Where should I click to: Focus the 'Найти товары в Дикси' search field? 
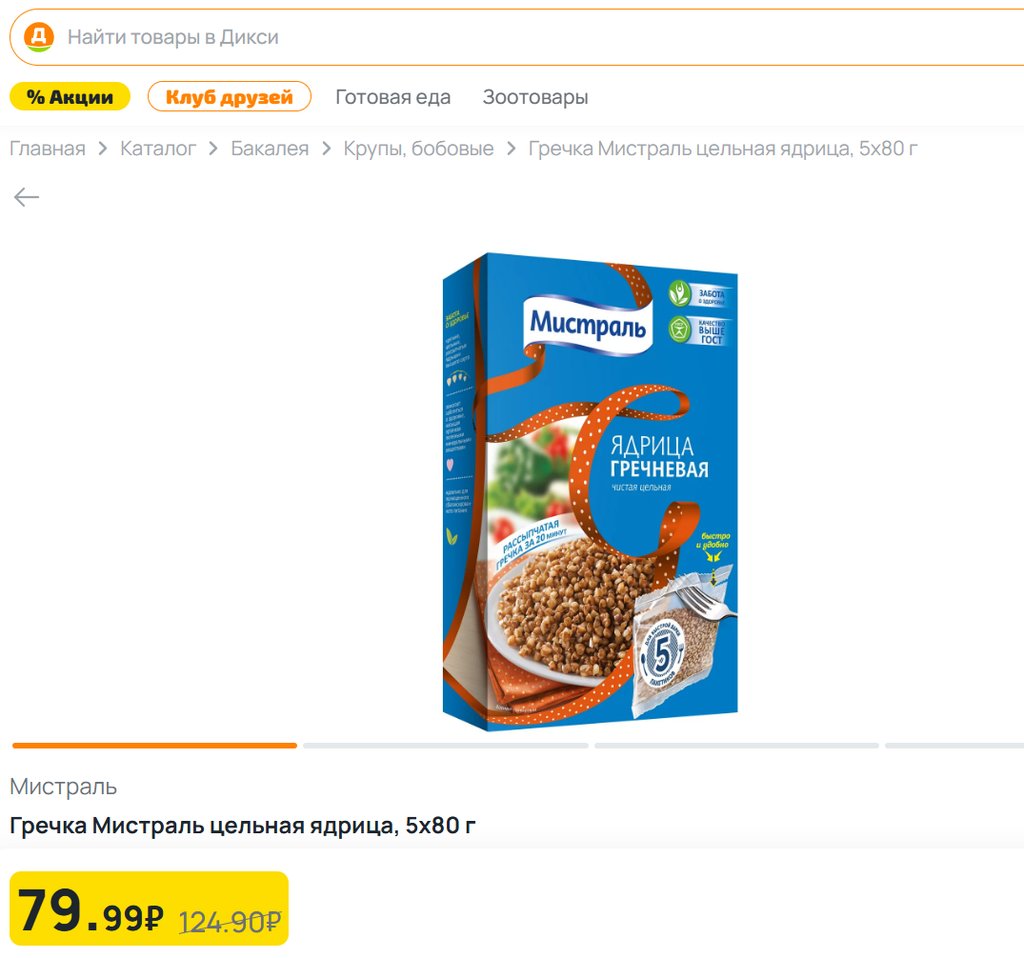click(x=500, y=37)
